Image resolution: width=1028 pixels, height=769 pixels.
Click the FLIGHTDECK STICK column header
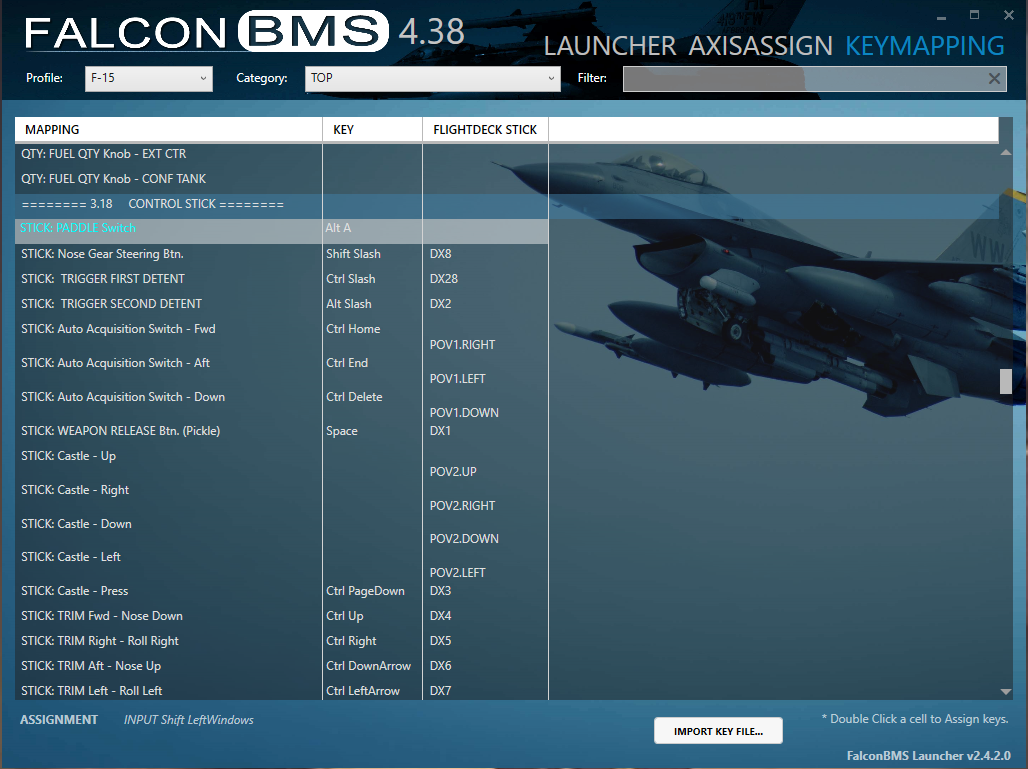tap(485, 130)
